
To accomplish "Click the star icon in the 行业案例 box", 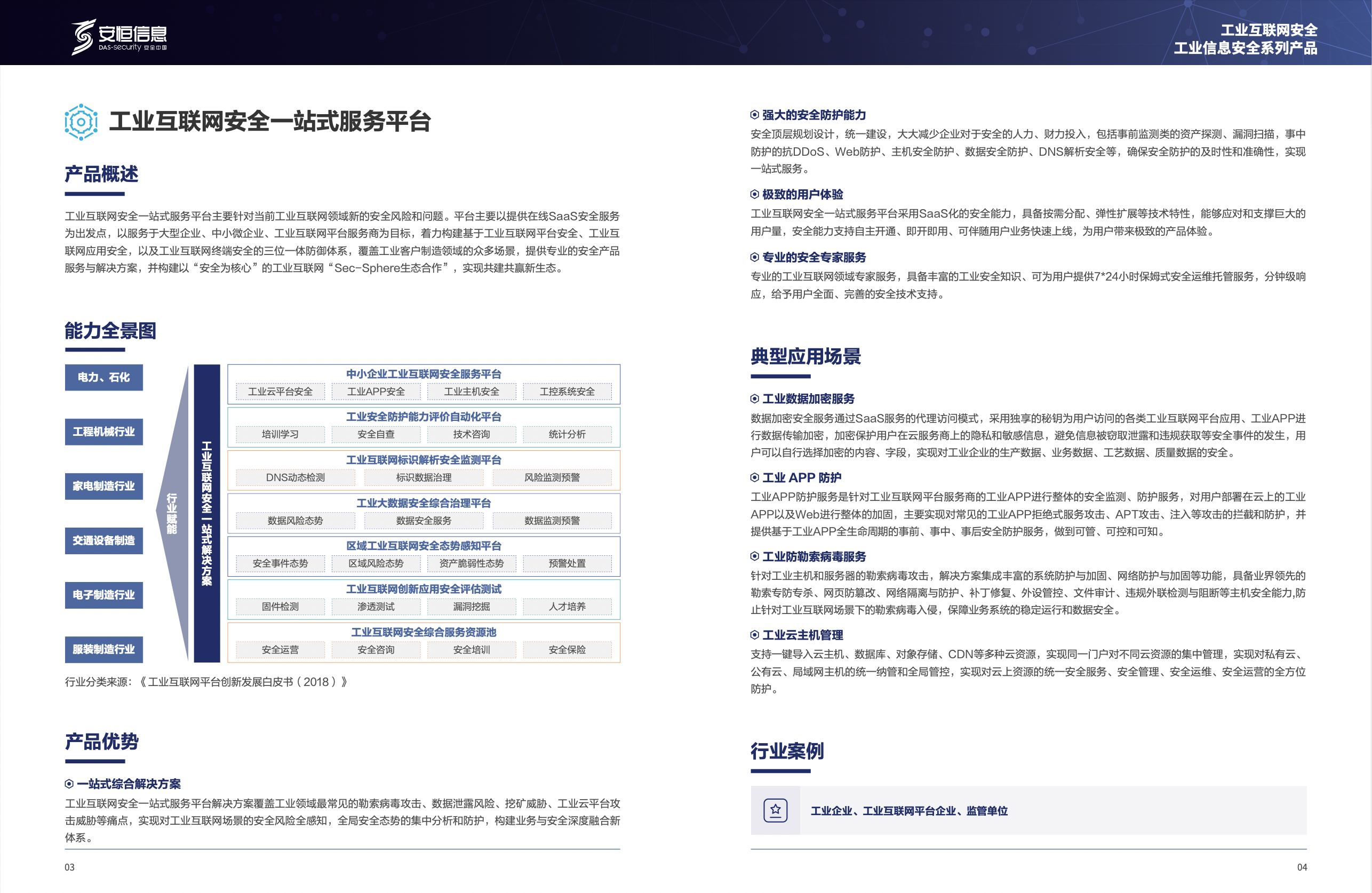I will [x=776, y=810].
